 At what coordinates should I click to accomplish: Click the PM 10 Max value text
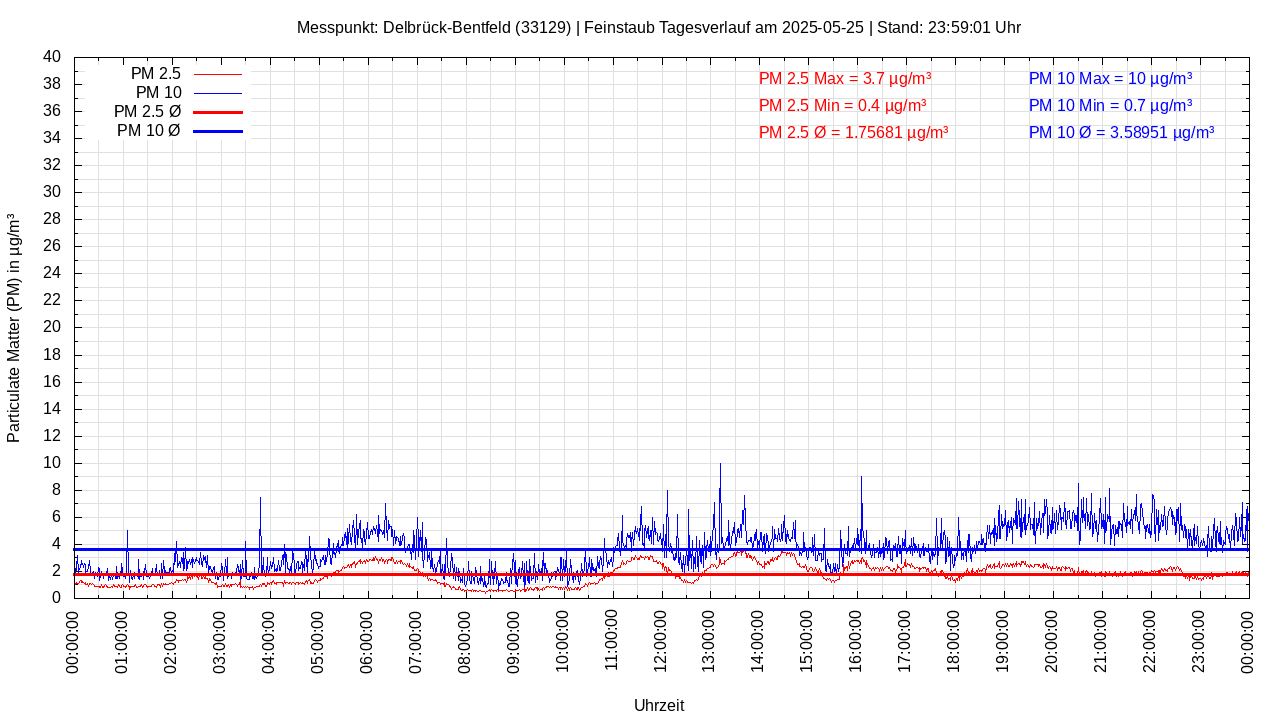pos(1110,78)
